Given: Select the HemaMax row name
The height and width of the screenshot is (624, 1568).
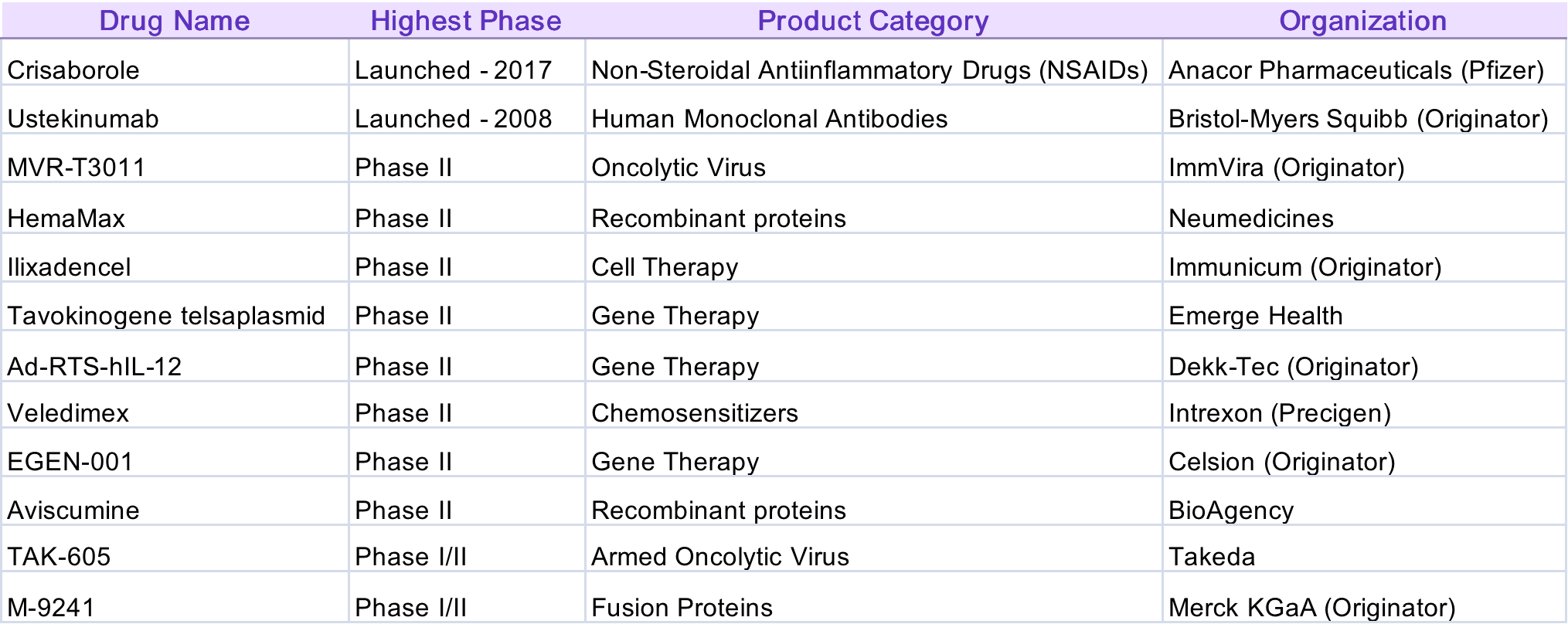Looking at the screenshot, I should pyautogui.click(x=66, y=219).
